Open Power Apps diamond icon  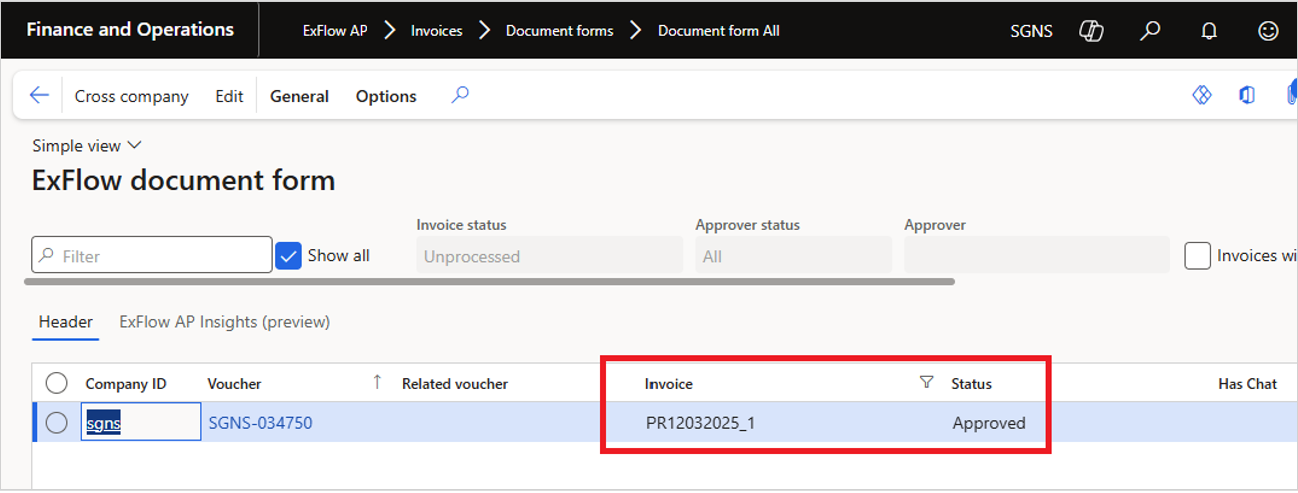point(1202,95)
